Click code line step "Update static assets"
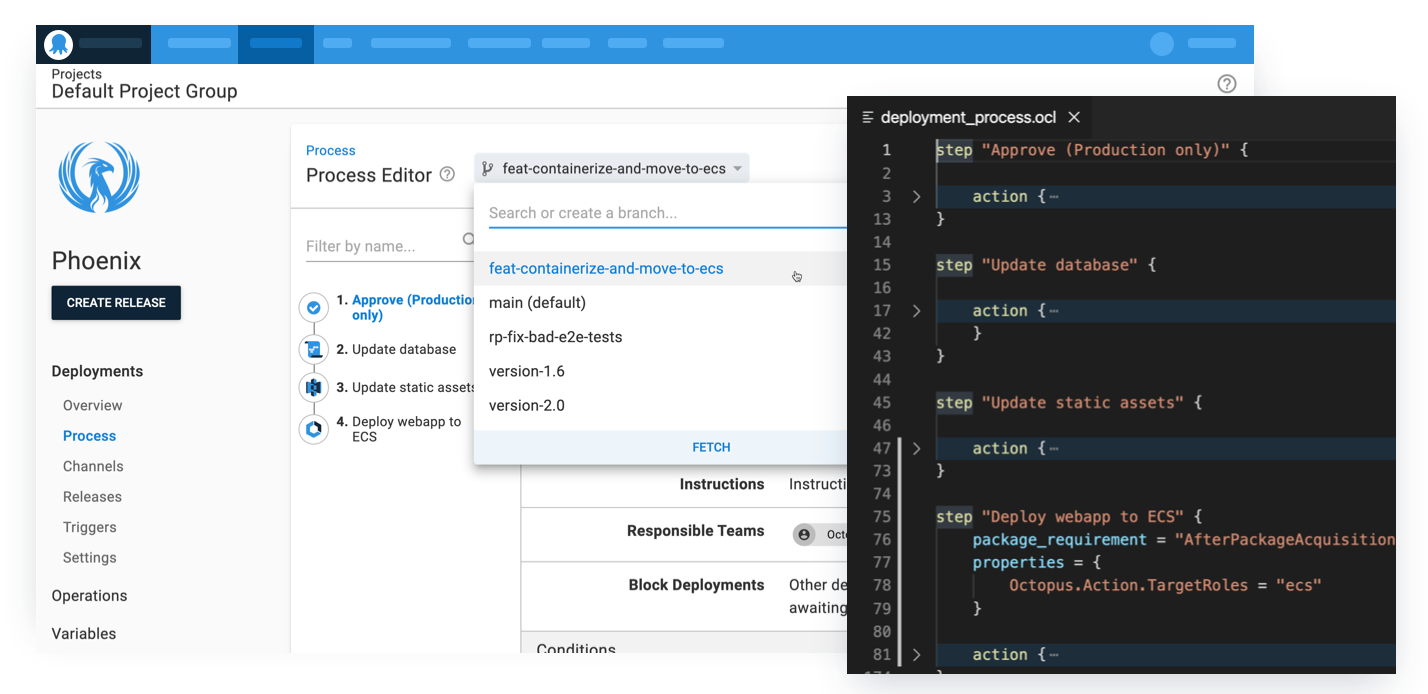Screen dimensions: 1428x694 tap(1069, 403)
